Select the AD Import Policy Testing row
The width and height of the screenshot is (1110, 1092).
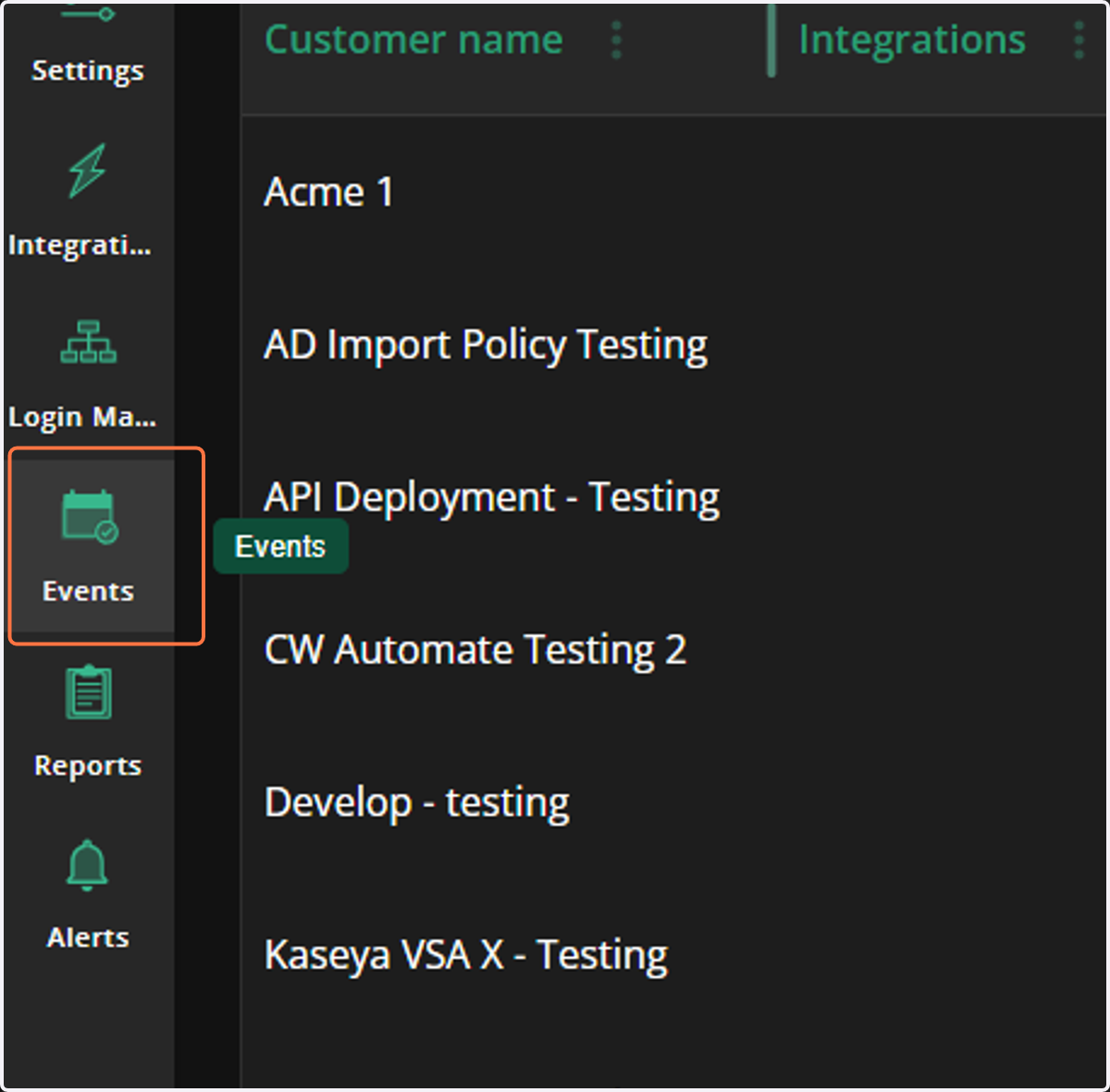coord(673,345)
